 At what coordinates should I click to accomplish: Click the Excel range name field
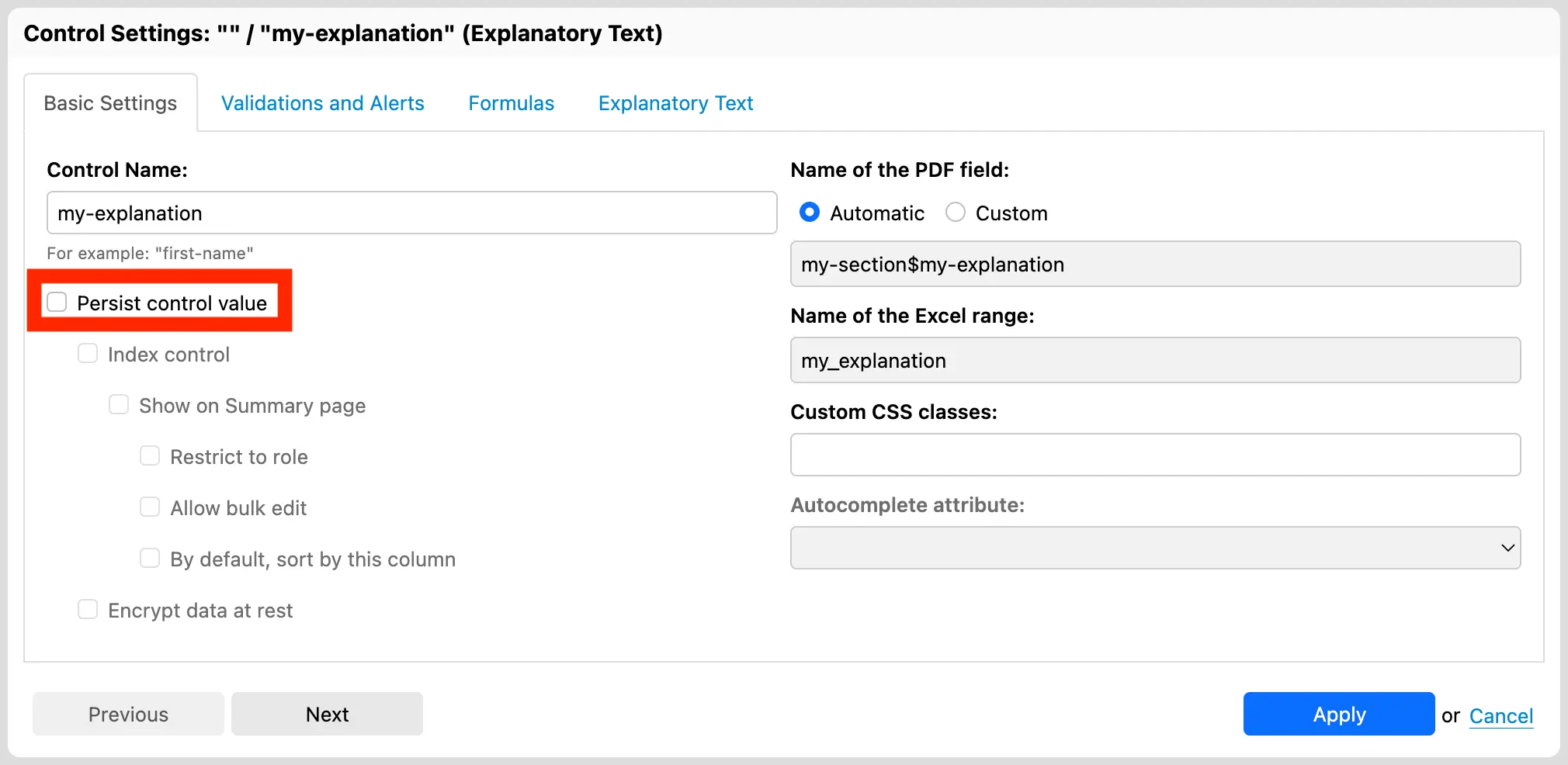[x=1155, y=361]
